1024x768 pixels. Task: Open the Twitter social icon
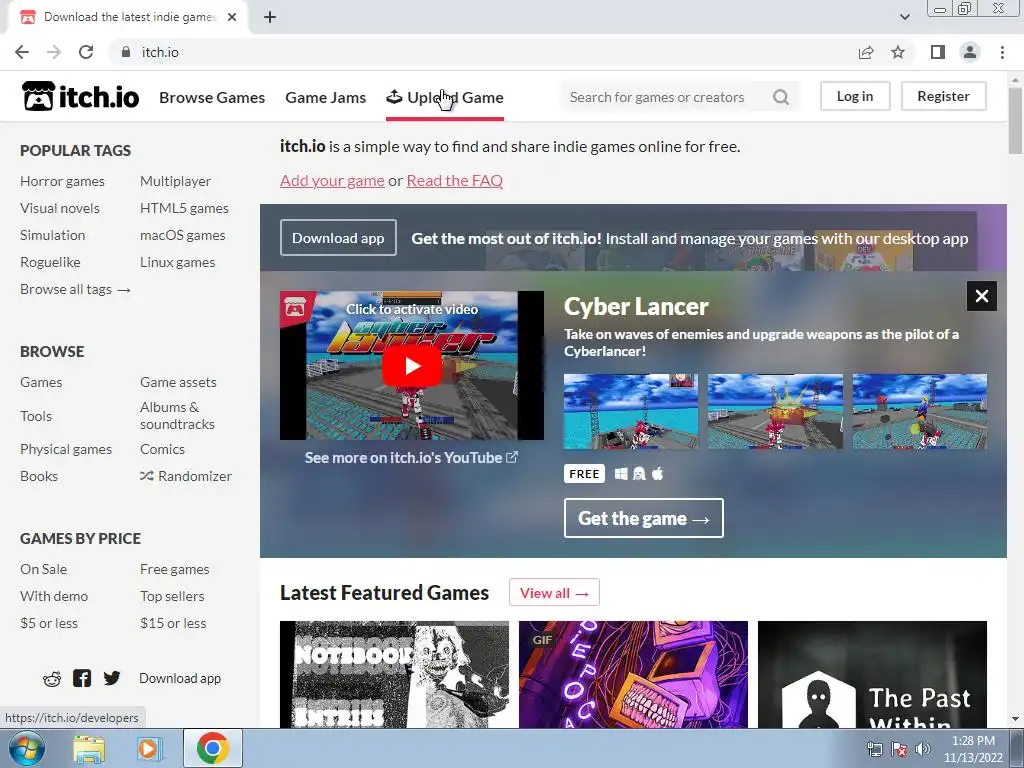[112, 678]
